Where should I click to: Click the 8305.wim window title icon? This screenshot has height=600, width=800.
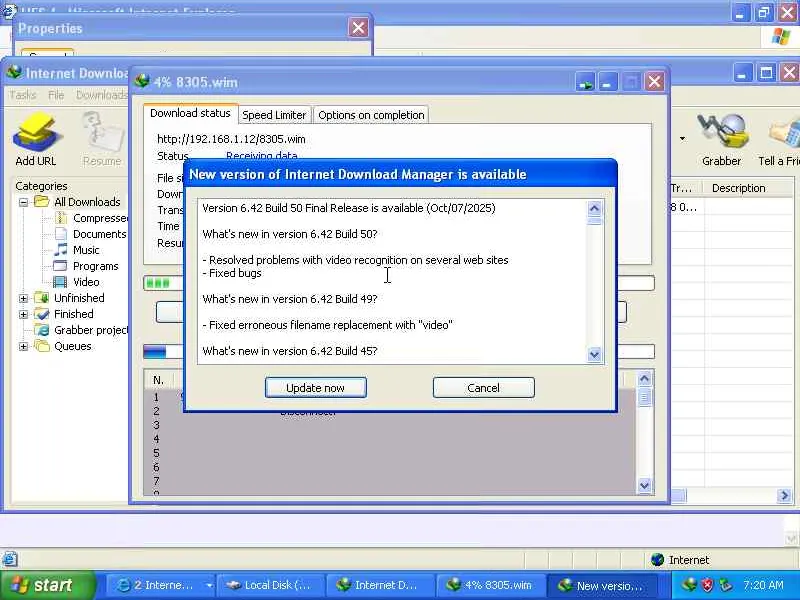click(142, 82)
